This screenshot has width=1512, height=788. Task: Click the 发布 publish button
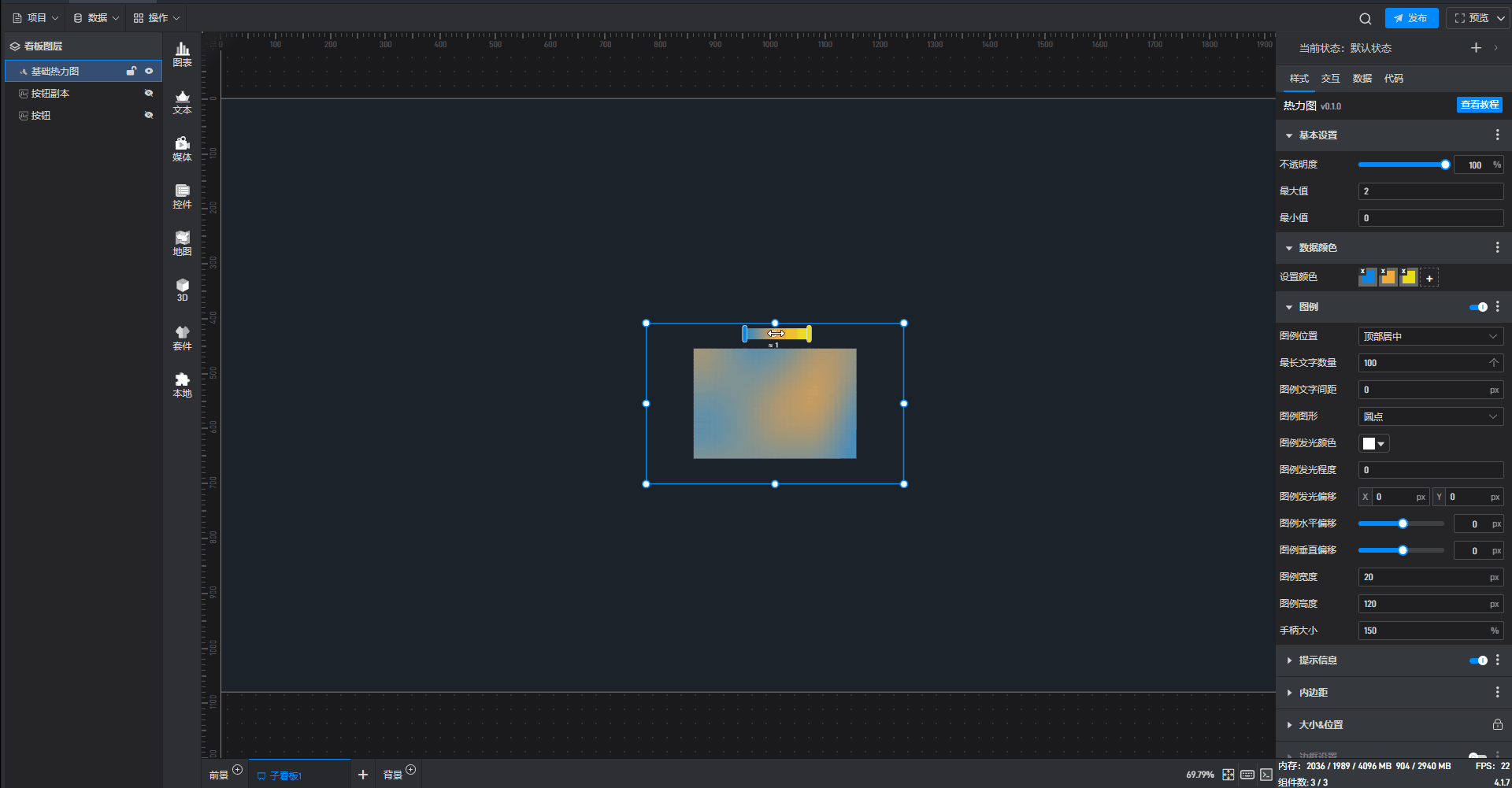click(x=1411, y=18)
